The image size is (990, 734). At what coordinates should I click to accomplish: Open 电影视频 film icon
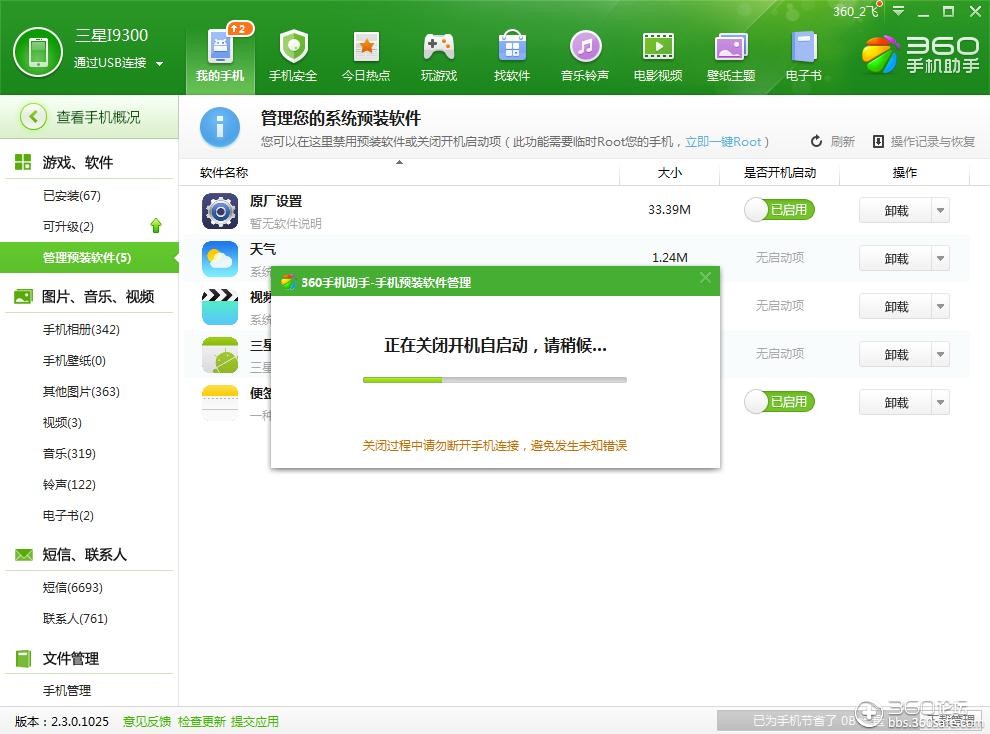[658, 57]
